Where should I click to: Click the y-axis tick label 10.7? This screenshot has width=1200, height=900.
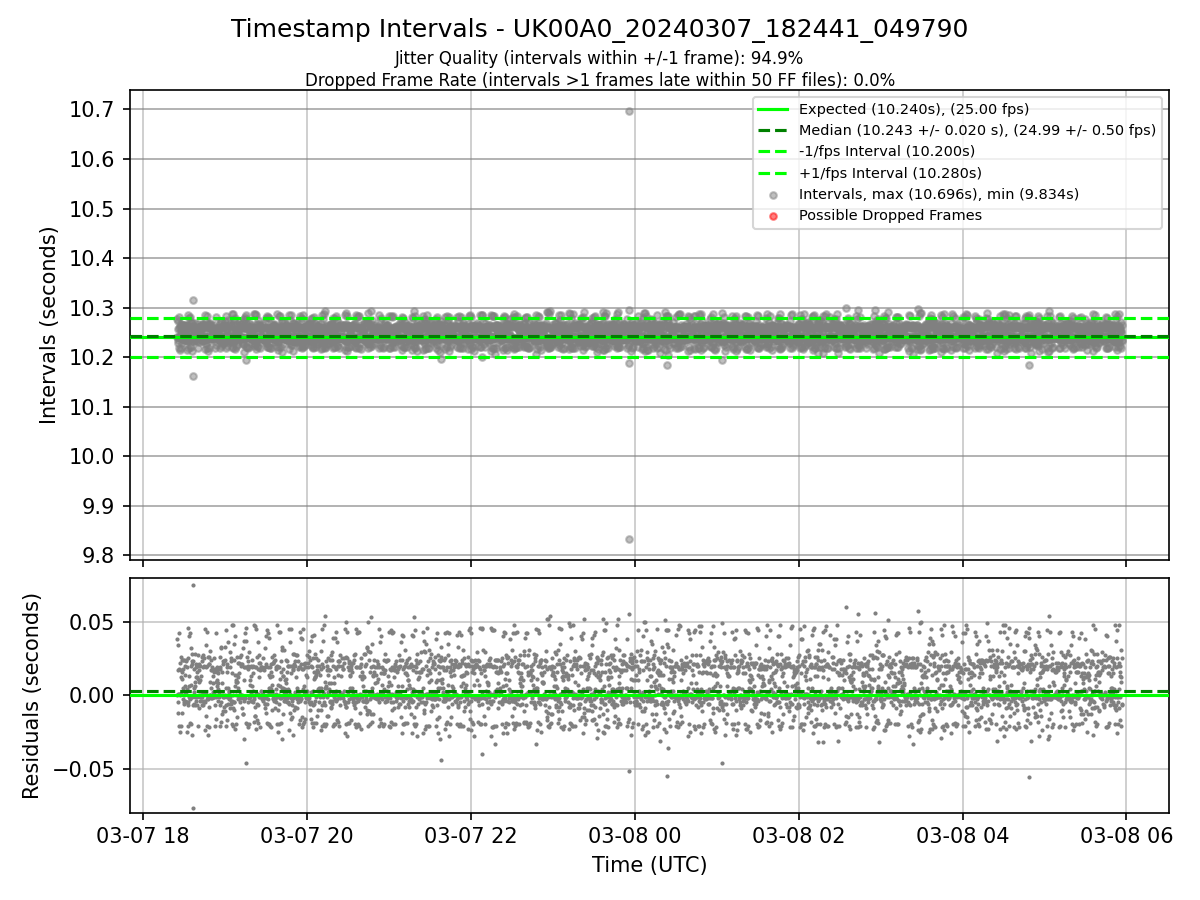tap(92, 110)
